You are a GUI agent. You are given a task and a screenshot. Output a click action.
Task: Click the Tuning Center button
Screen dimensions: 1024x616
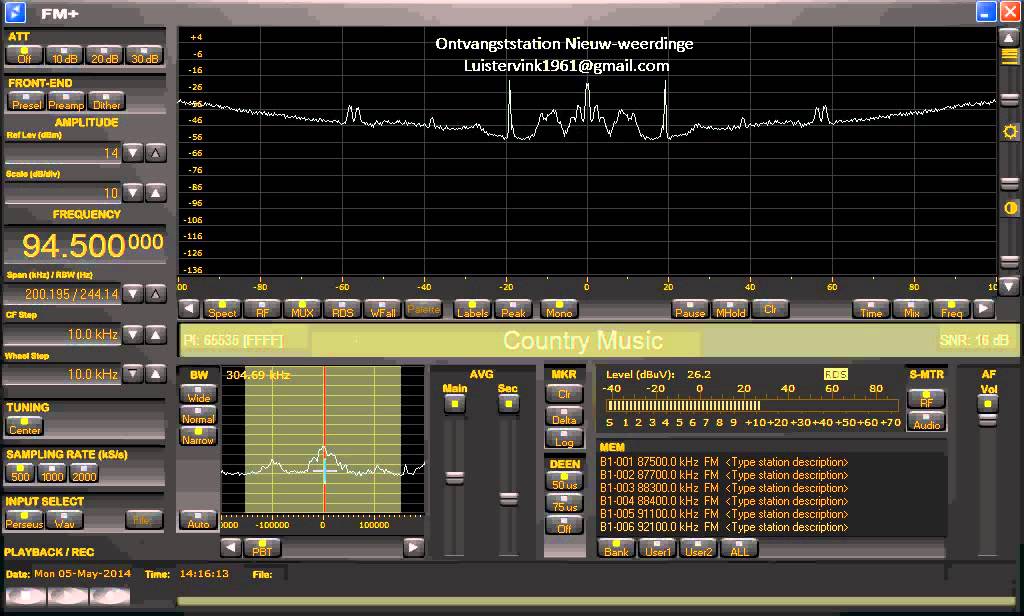click(25, 427)
